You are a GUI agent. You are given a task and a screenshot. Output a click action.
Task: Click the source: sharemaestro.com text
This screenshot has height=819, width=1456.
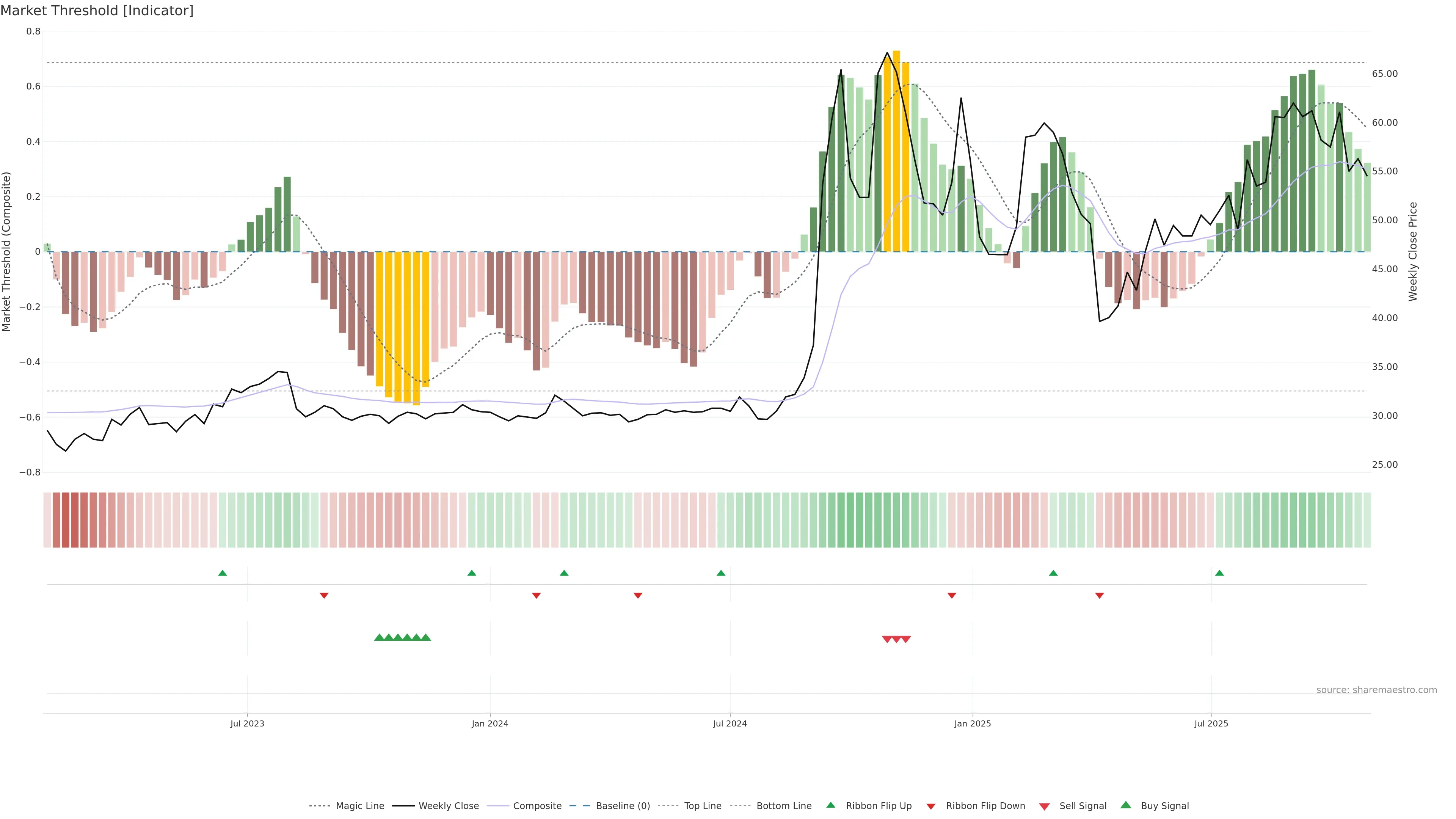tap(1376, 690)
